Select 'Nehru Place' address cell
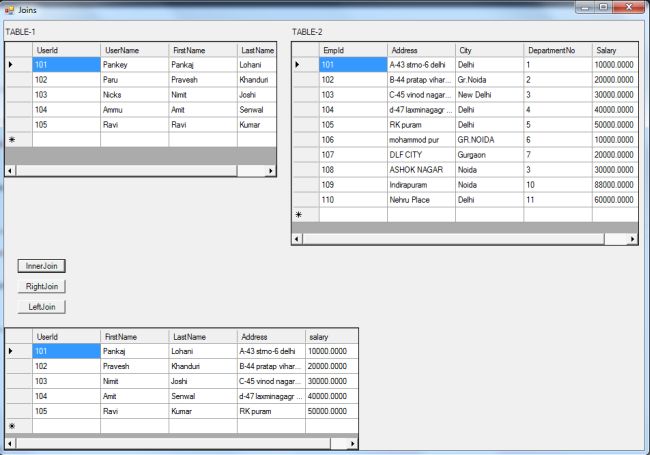 click(421, 199)
